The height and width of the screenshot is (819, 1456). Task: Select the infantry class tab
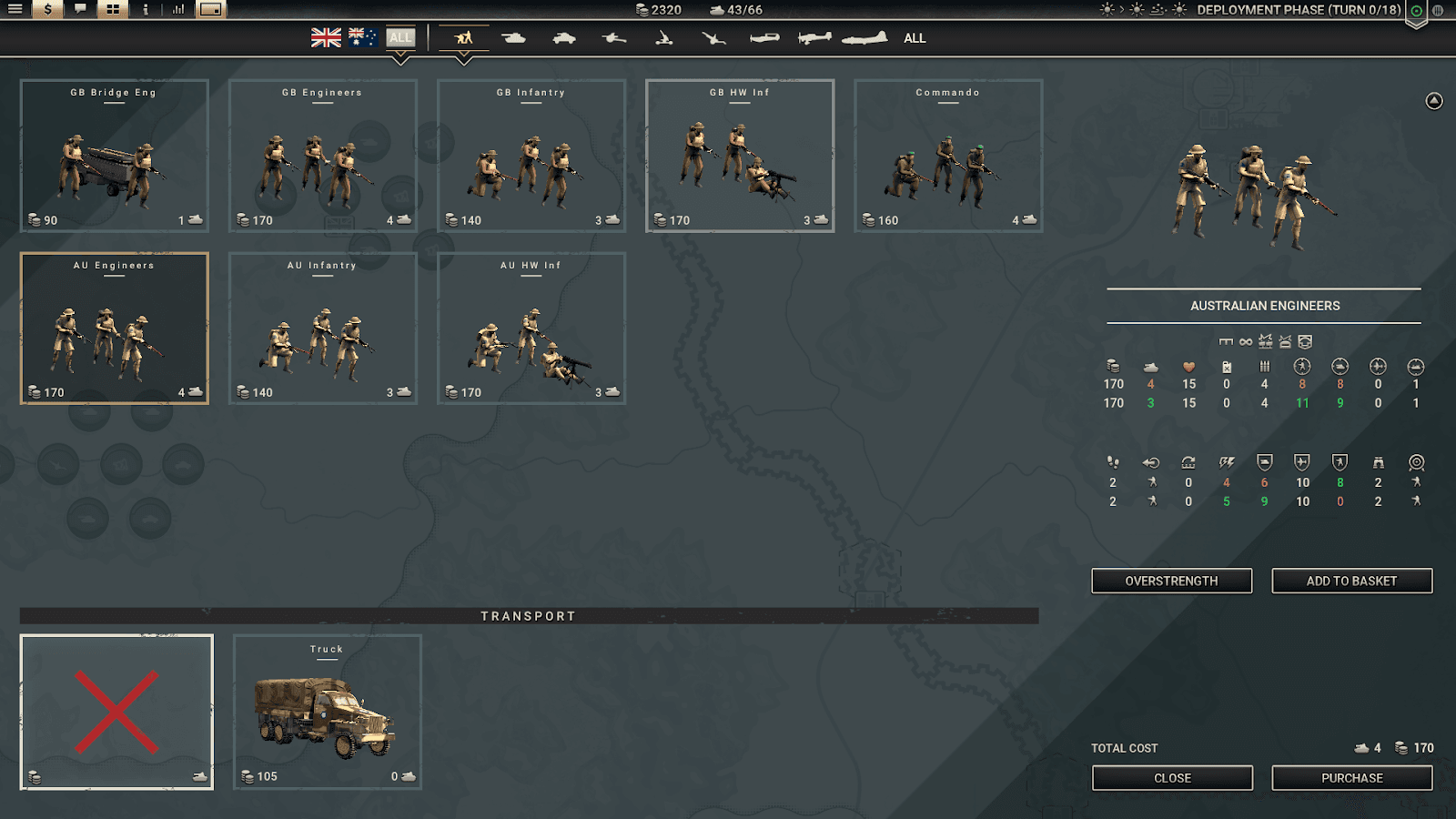(x=464, y=38)
